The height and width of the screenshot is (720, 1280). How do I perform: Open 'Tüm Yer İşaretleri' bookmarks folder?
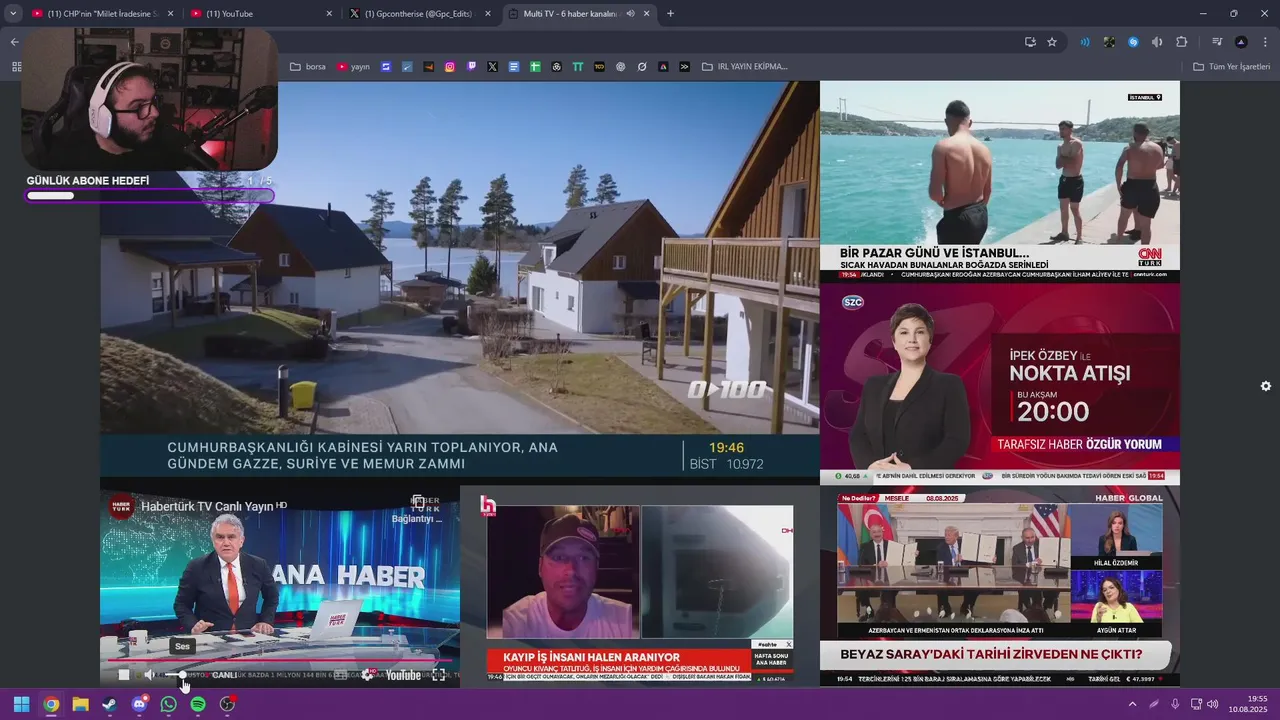[1231, 67]
